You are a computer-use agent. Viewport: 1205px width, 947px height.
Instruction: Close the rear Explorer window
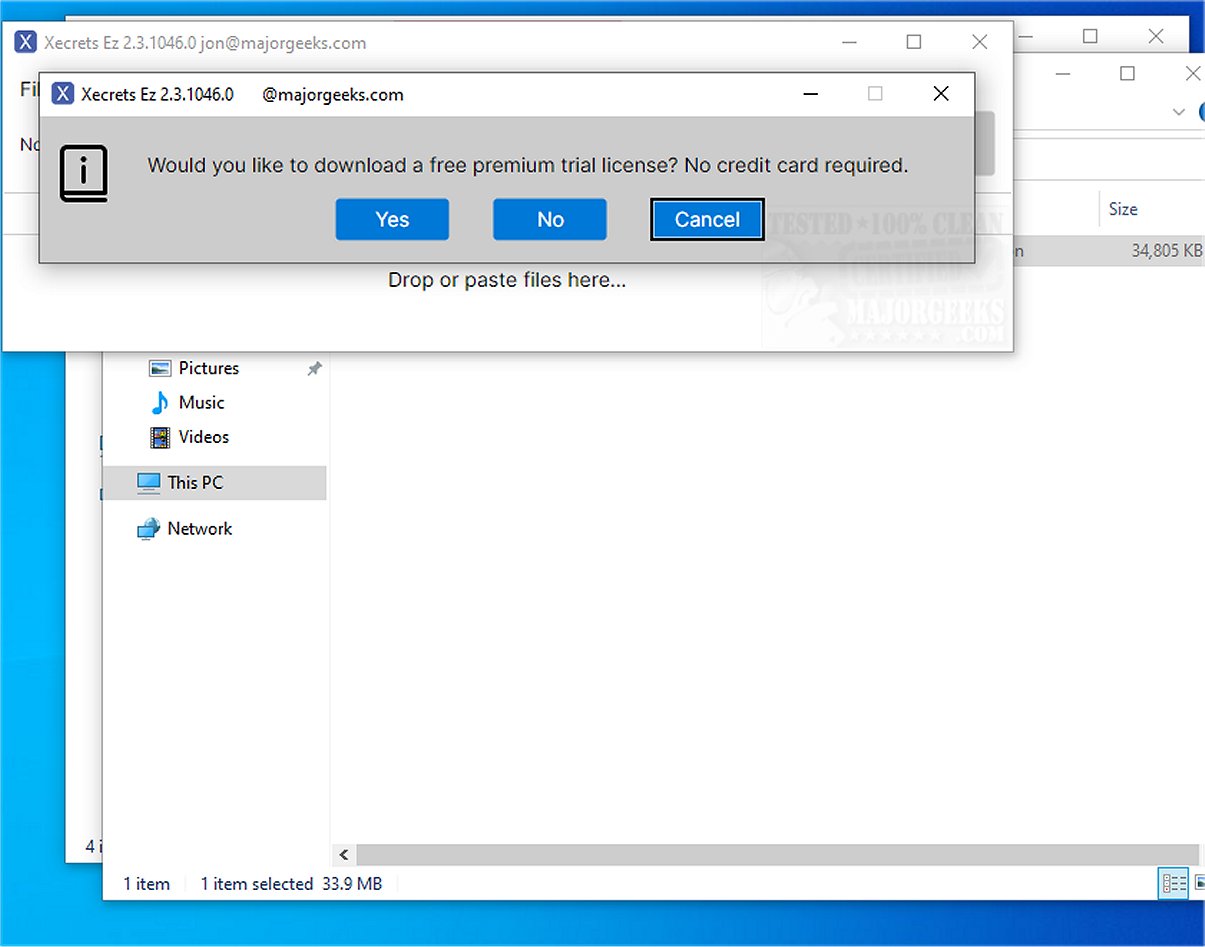tap(1156, 37)
